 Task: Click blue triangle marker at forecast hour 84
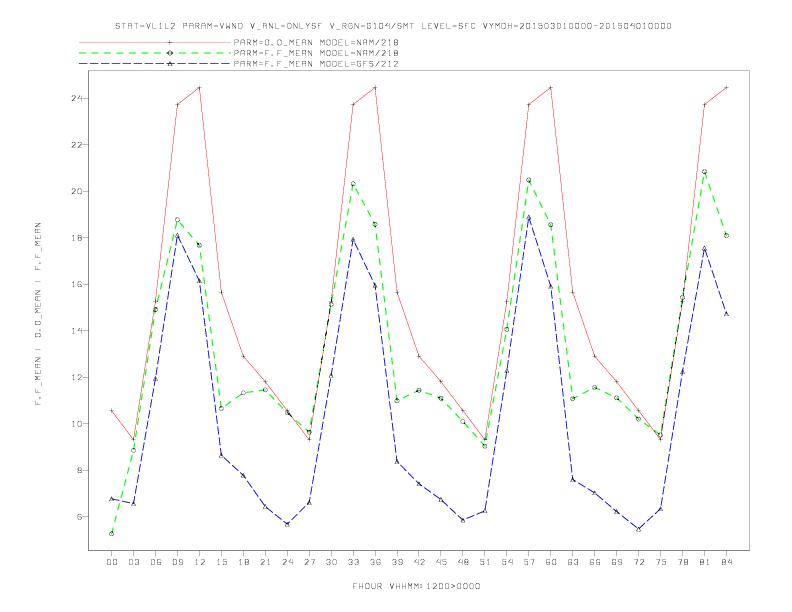tap(726, 314)
